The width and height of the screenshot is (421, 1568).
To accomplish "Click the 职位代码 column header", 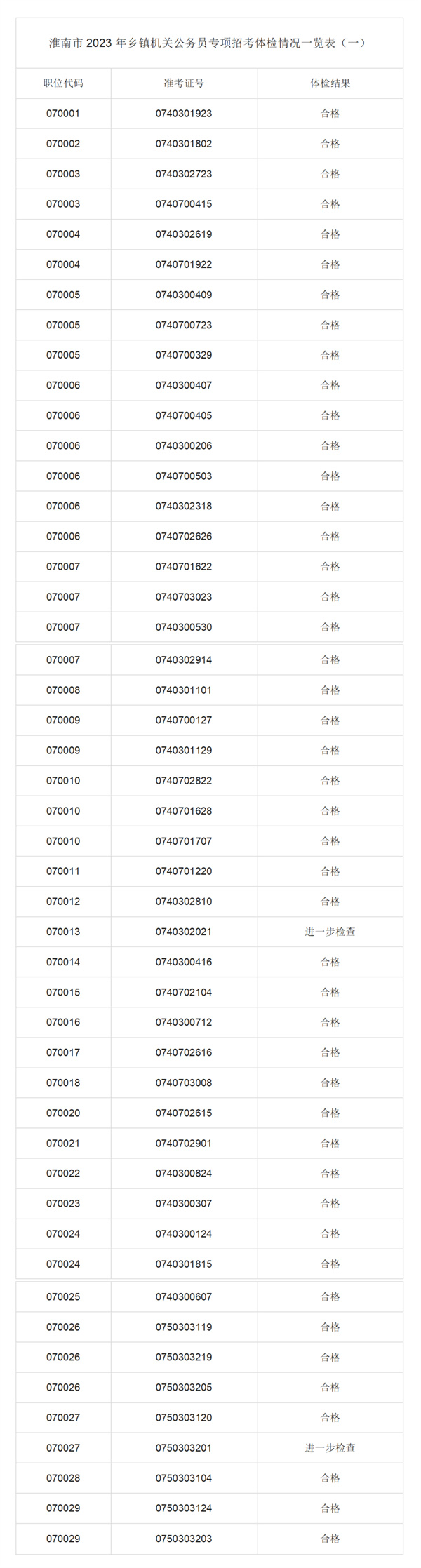I will (63, 83).
